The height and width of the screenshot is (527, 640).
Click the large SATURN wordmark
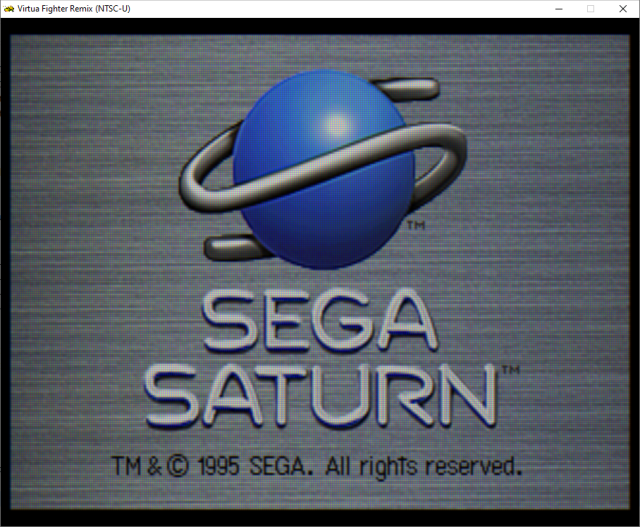322,396
